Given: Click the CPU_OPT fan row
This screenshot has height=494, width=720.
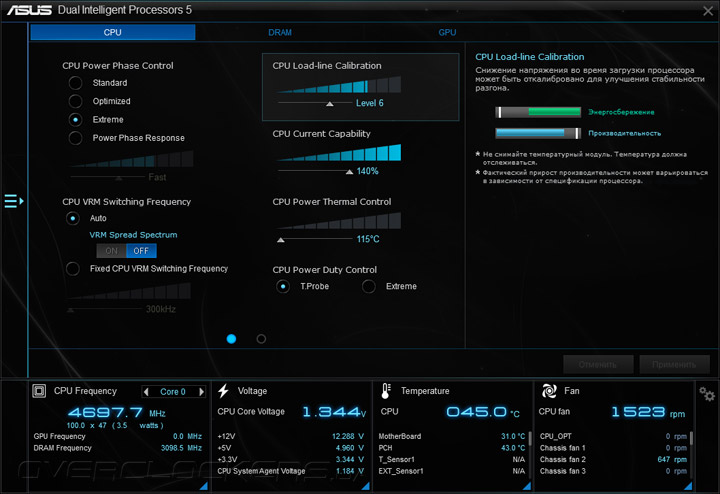Looking at the screenshot, I should click(613, 436).
